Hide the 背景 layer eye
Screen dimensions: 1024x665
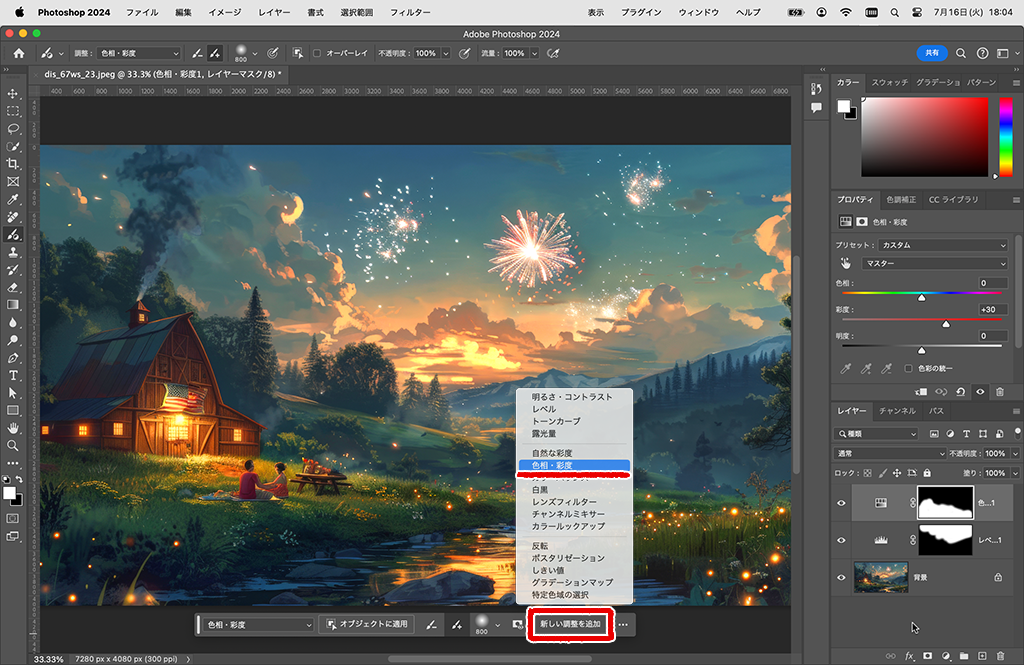(x=841, y=577)
